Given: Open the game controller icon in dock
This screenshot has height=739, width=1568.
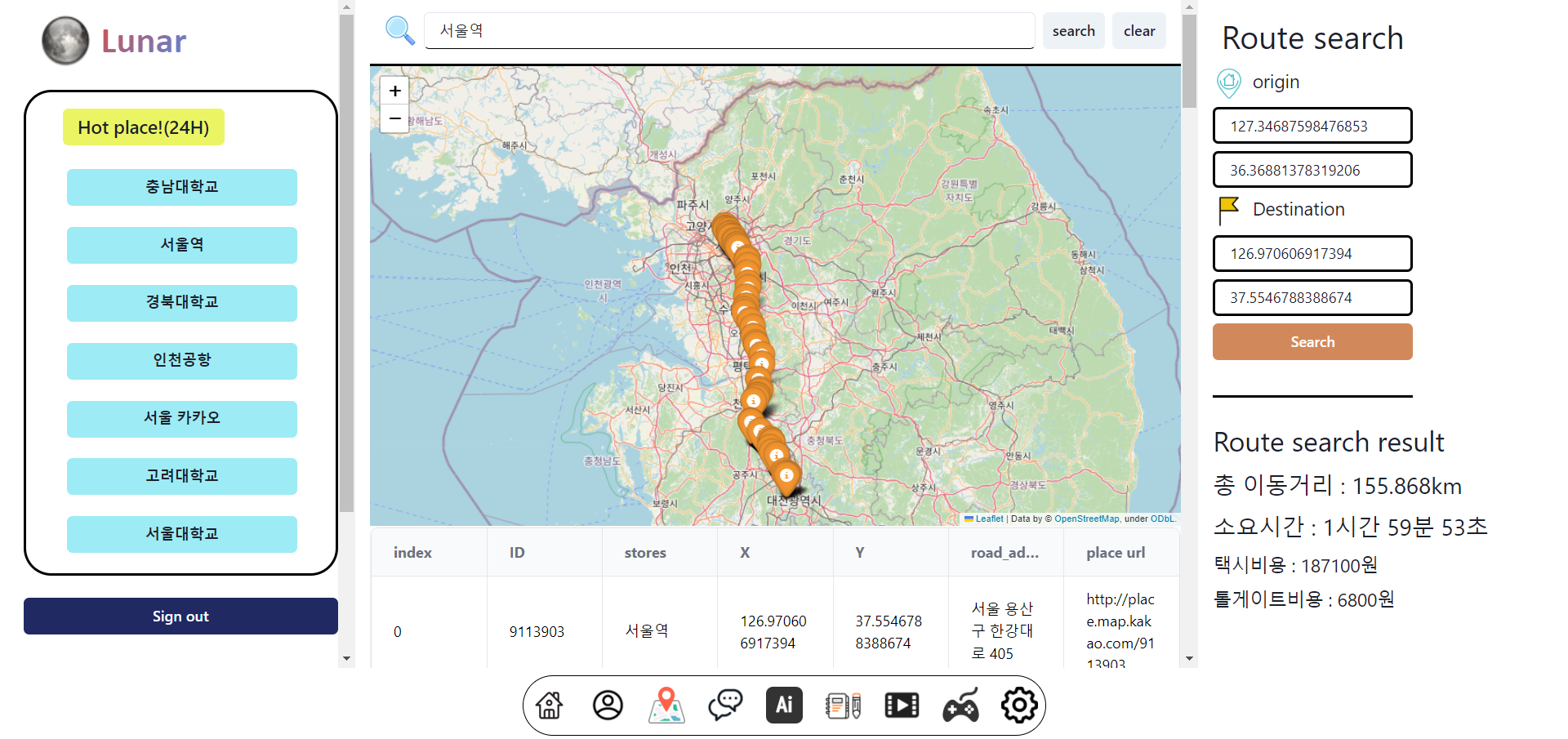Looking at the screenshot, I should point(960,705).
